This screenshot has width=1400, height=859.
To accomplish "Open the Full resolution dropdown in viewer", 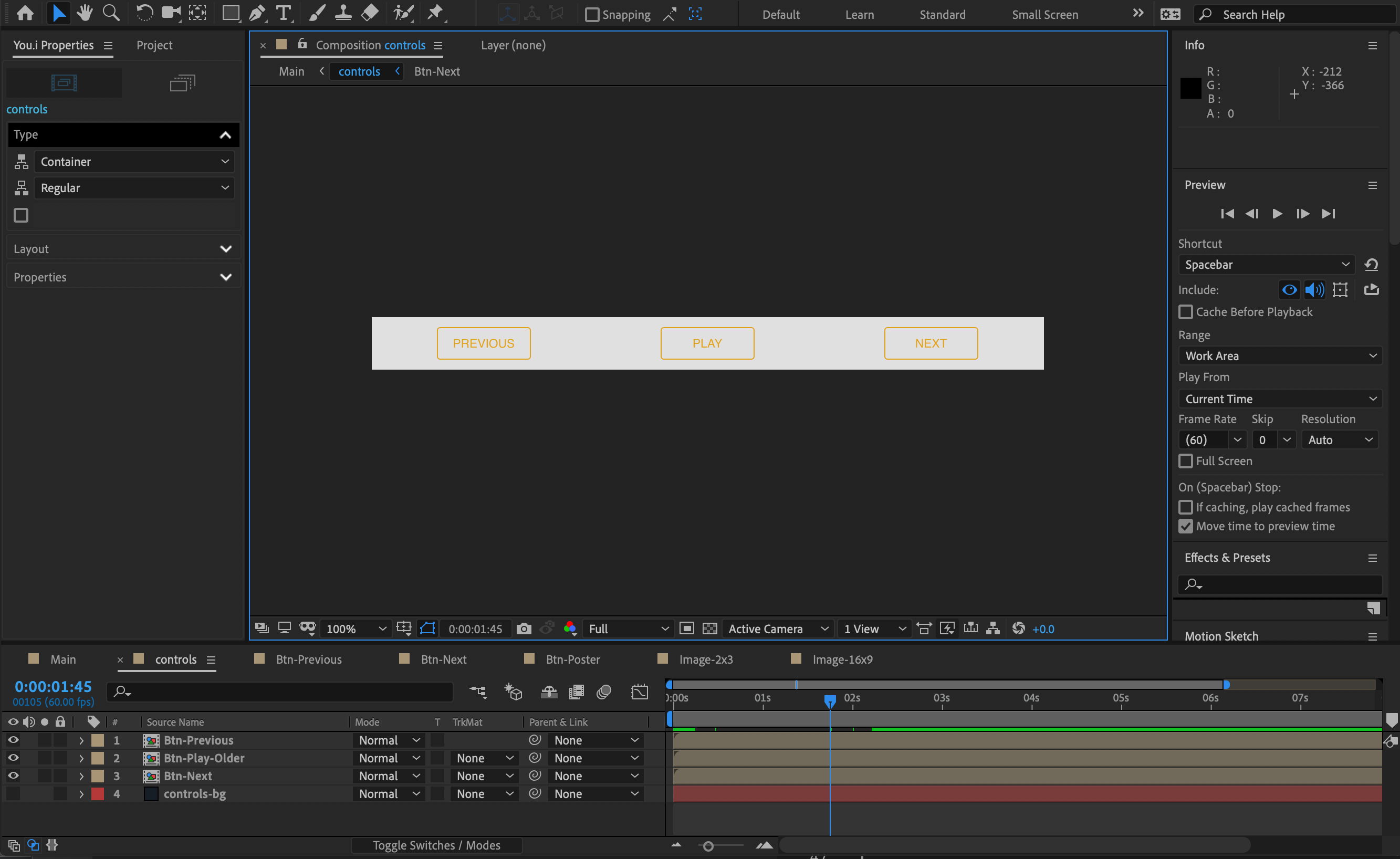I will point(629,628).
